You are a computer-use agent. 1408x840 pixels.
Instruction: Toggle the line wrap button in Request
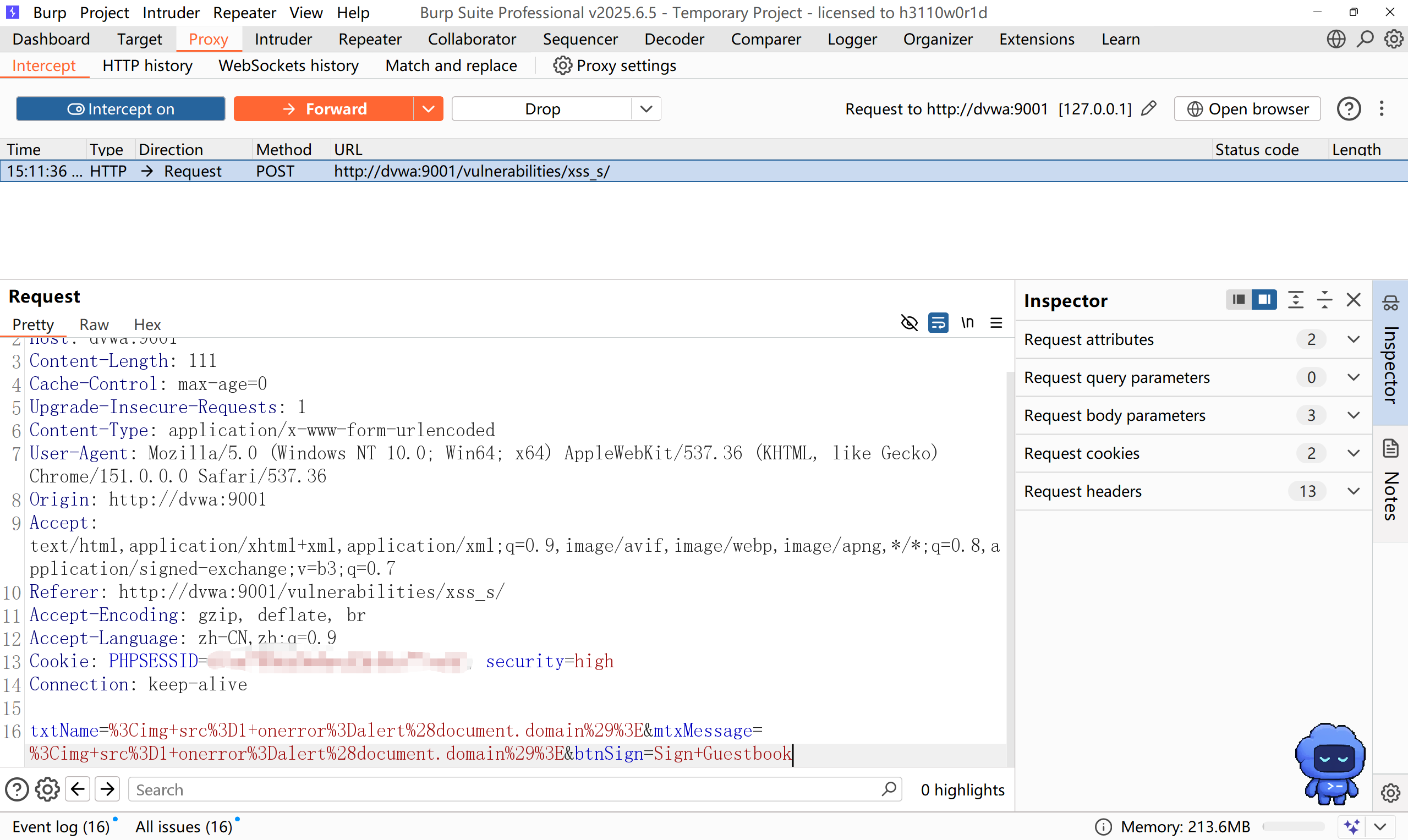point(938,323)
